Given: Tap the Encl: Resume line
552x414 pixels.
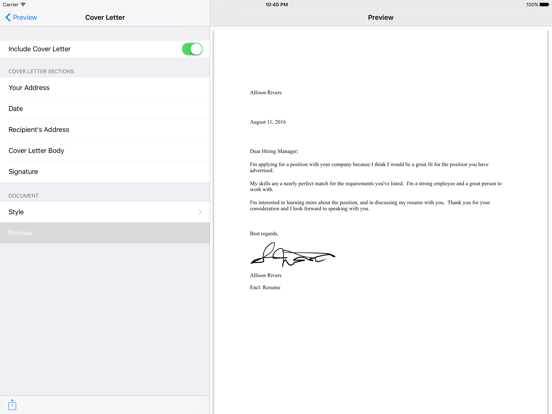Looking at the screenshot, I should click(265, 287).
